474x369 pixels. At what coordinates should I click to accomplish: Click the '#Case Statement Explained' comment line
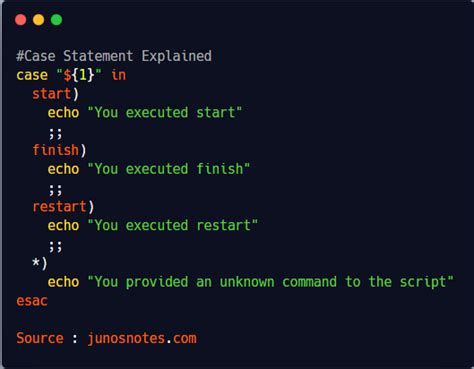coord(114,56)
